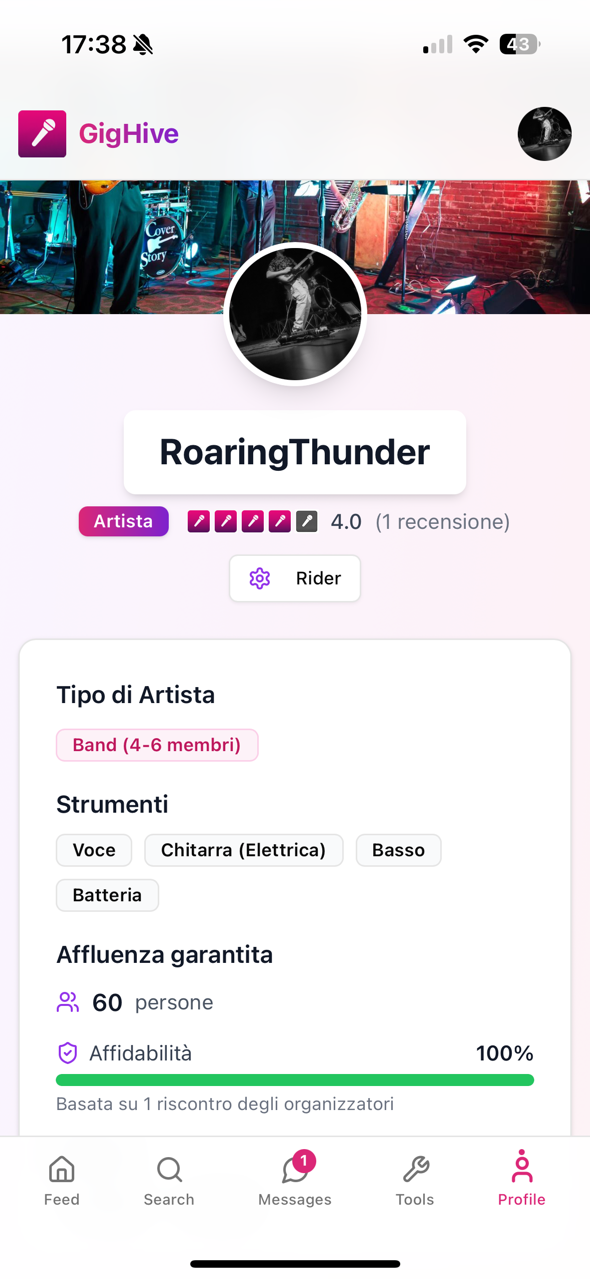Select the Voce instrument chip

[x=94, y=850]
